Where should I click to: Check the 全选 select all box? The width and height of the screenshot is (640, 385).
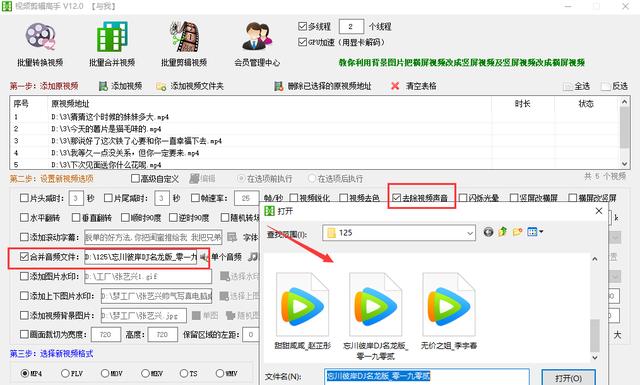pyautogui.click(x=567, y=87)
